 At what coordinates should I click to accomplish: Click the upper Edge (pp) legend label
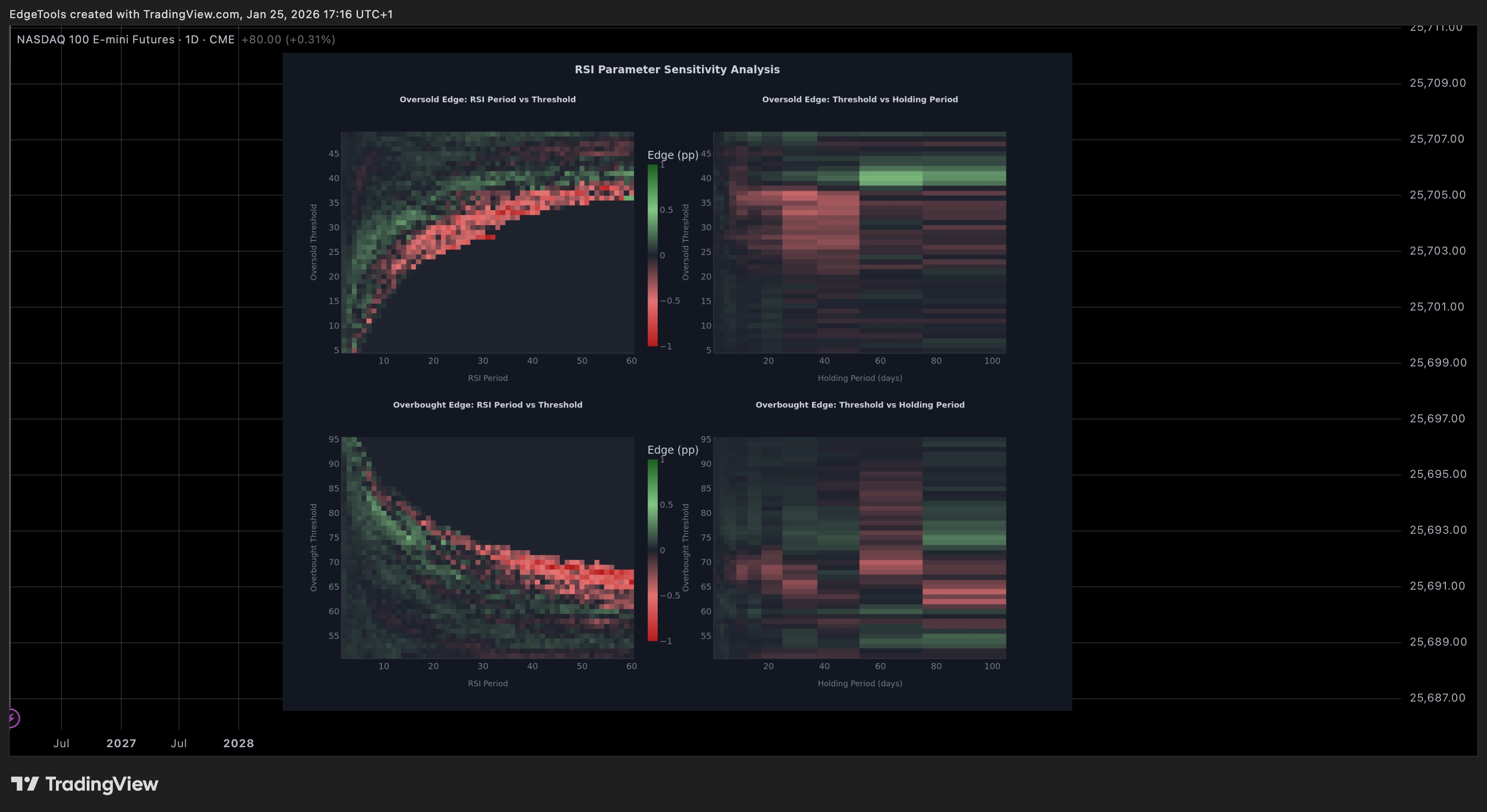coord(673,155)
